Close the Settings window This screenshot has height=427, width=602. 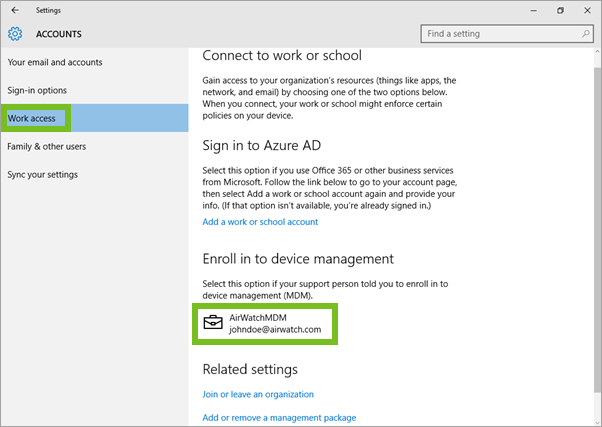coord(587,11)
